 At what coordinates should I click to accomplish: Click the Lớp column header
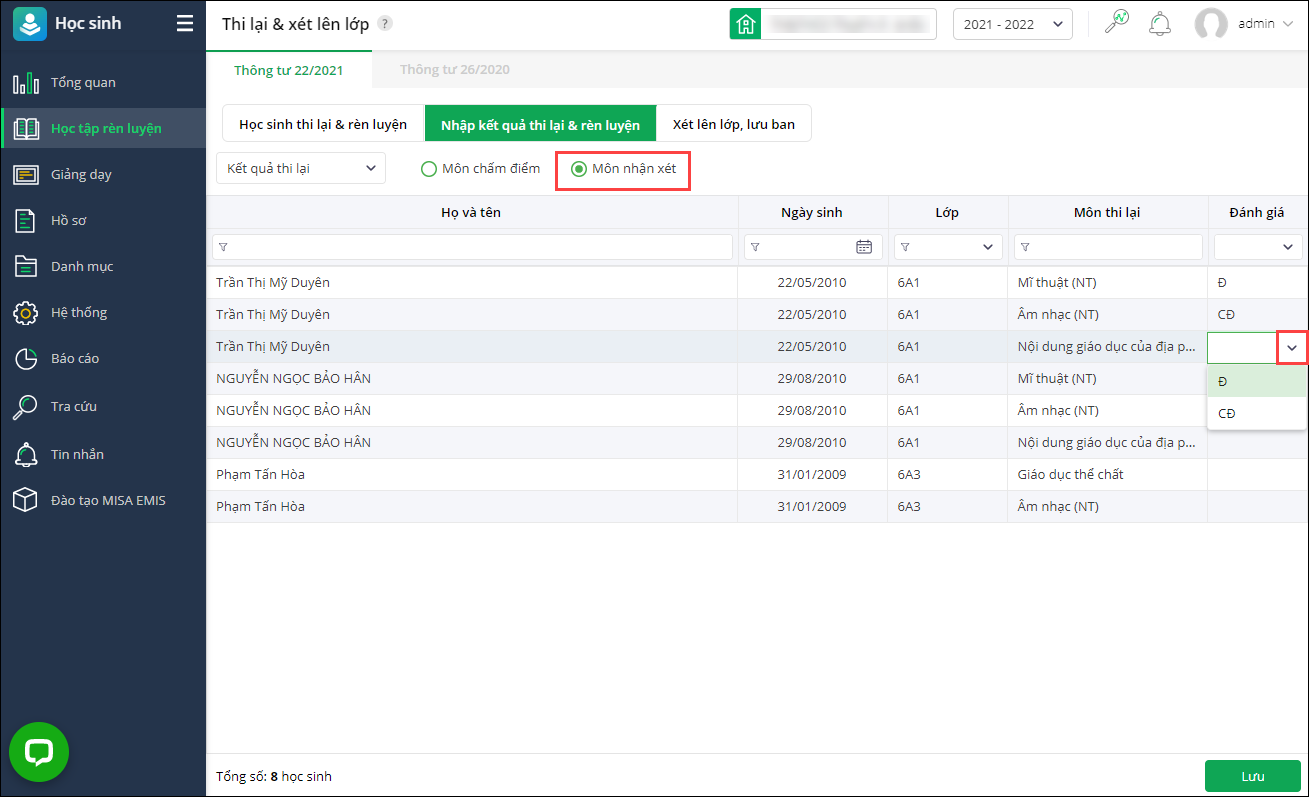click(x=948, y=212)
